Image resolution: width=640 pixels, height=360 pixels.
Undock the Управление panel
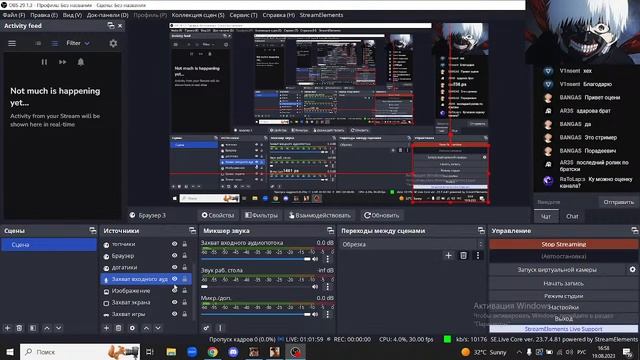click(x=634, y=231)
